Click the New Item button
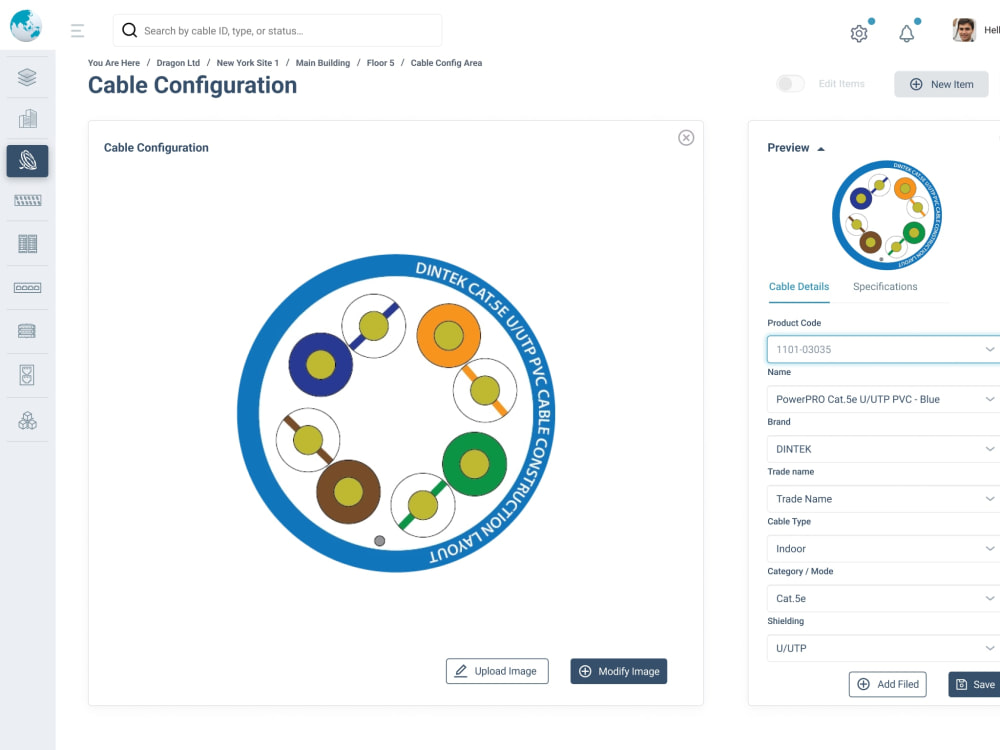Screen dimensions: 1000x750 point(941,84)
